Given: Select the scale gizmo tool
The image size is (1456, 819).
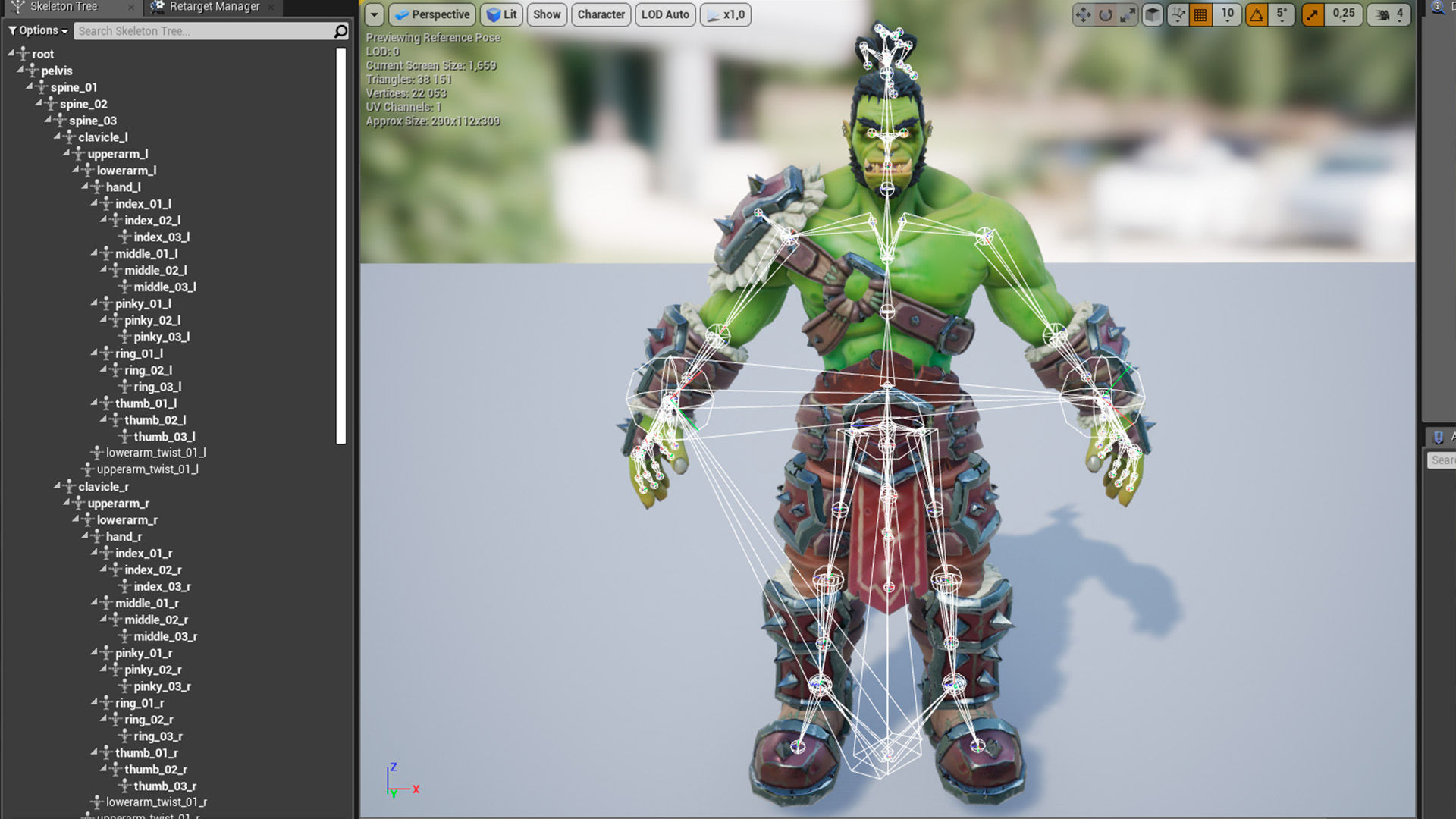Looking at the screenshot, I should 1128,14.
